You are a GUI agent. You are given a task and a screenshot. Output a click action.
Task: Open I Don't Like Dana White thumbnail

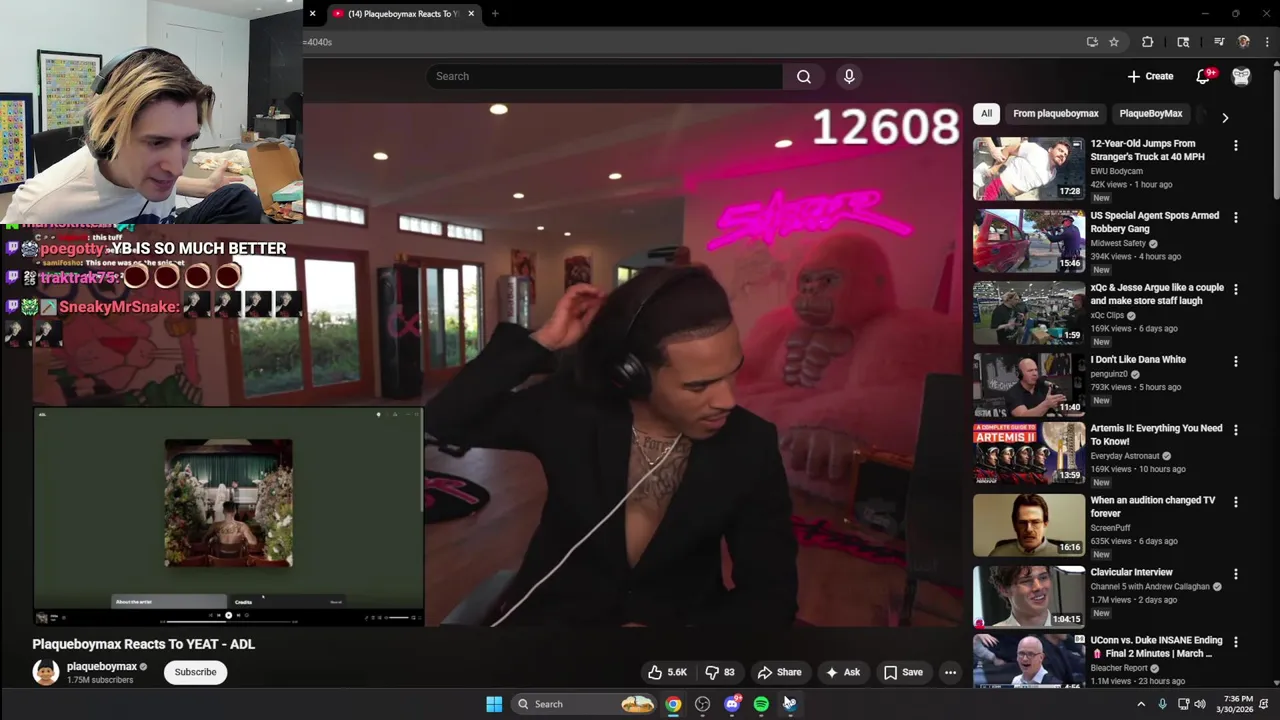pyautogui.click(x=1029, y=385)
